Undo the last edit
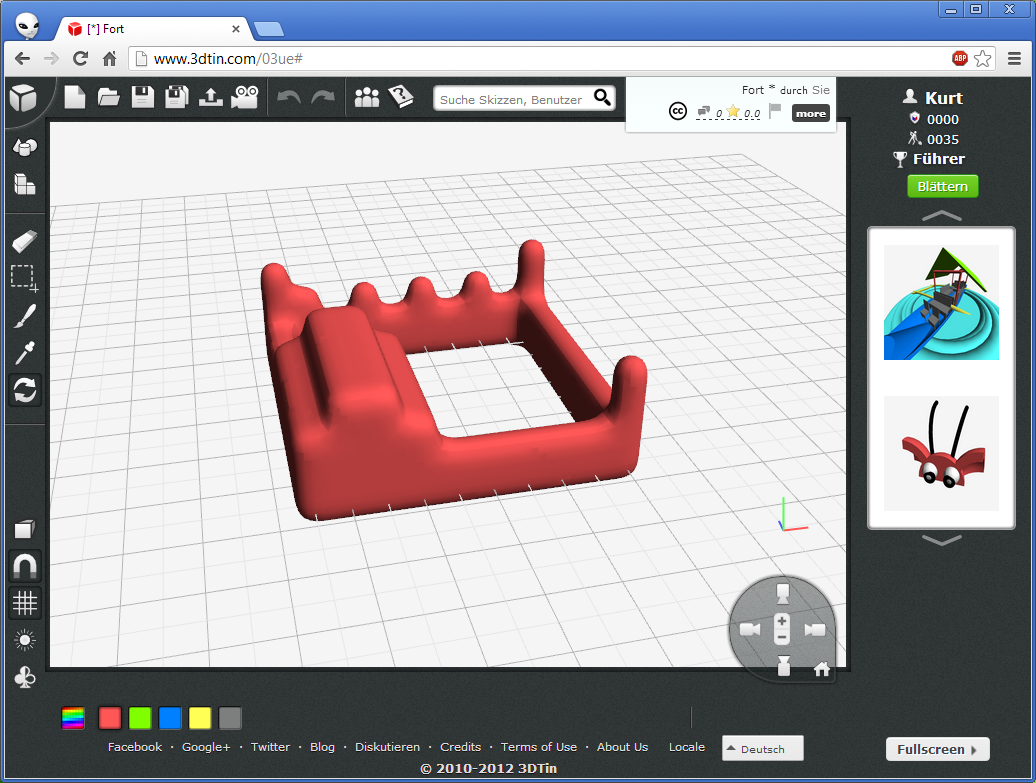This screenshot has height=783, width=1036. click(x=289, y=97)
